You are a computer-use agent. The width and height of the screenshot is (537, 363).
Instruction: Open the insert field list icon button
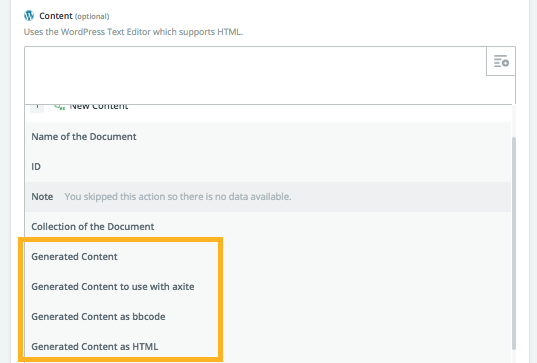click(x=501, y=61)
